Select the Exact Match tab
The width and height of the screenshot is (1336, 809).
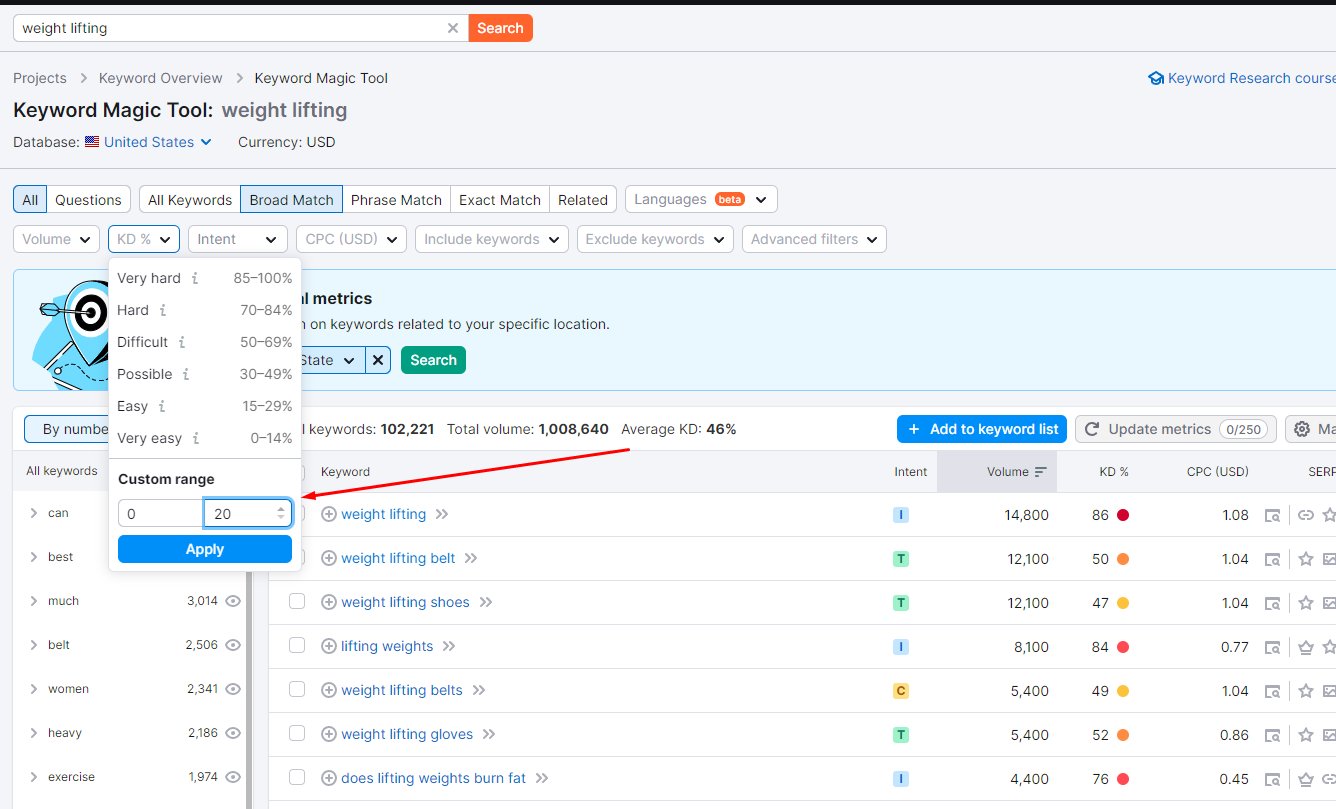tap(500, 200)
